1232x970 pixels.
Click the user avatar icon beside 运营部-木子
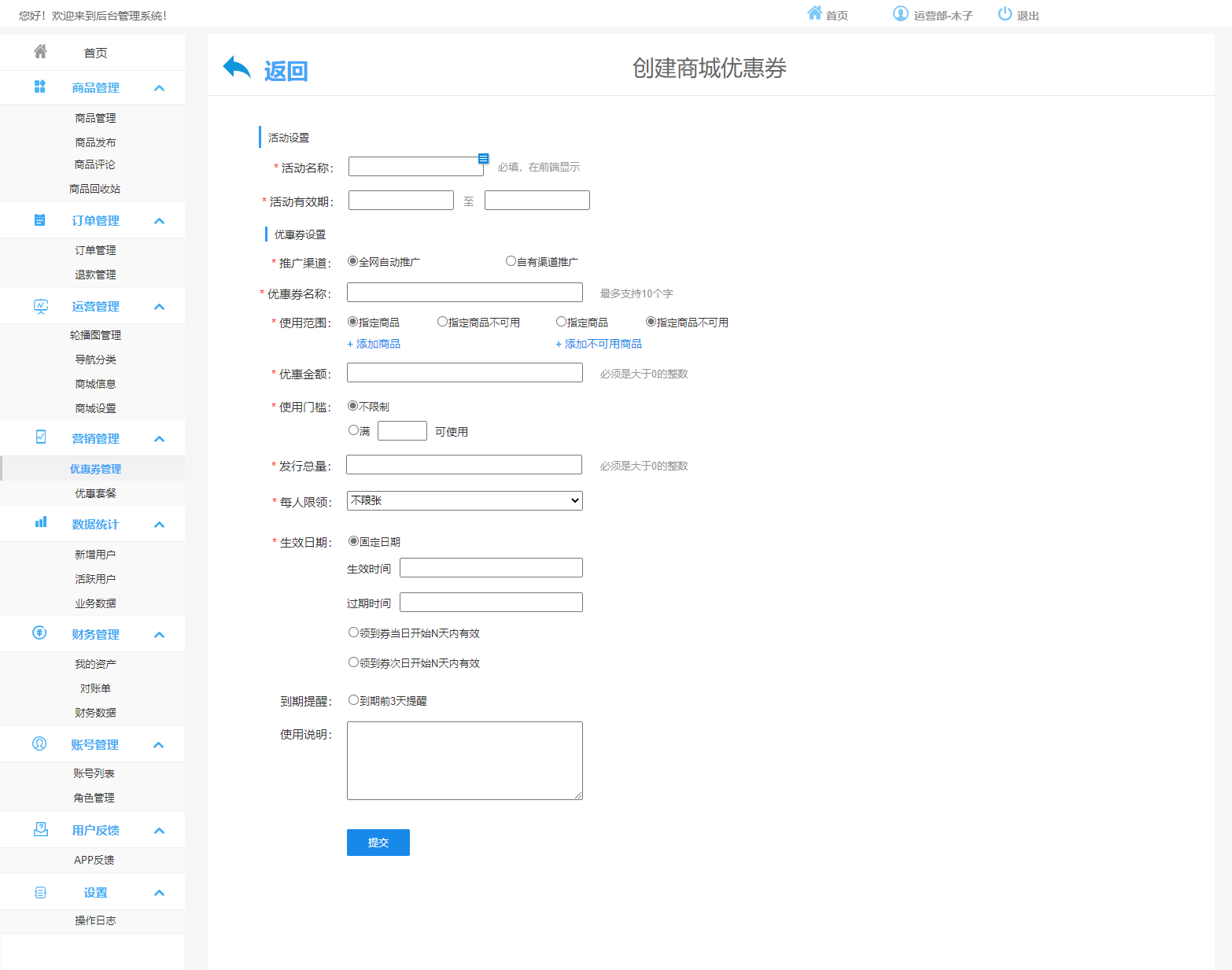tap(901, 13)
